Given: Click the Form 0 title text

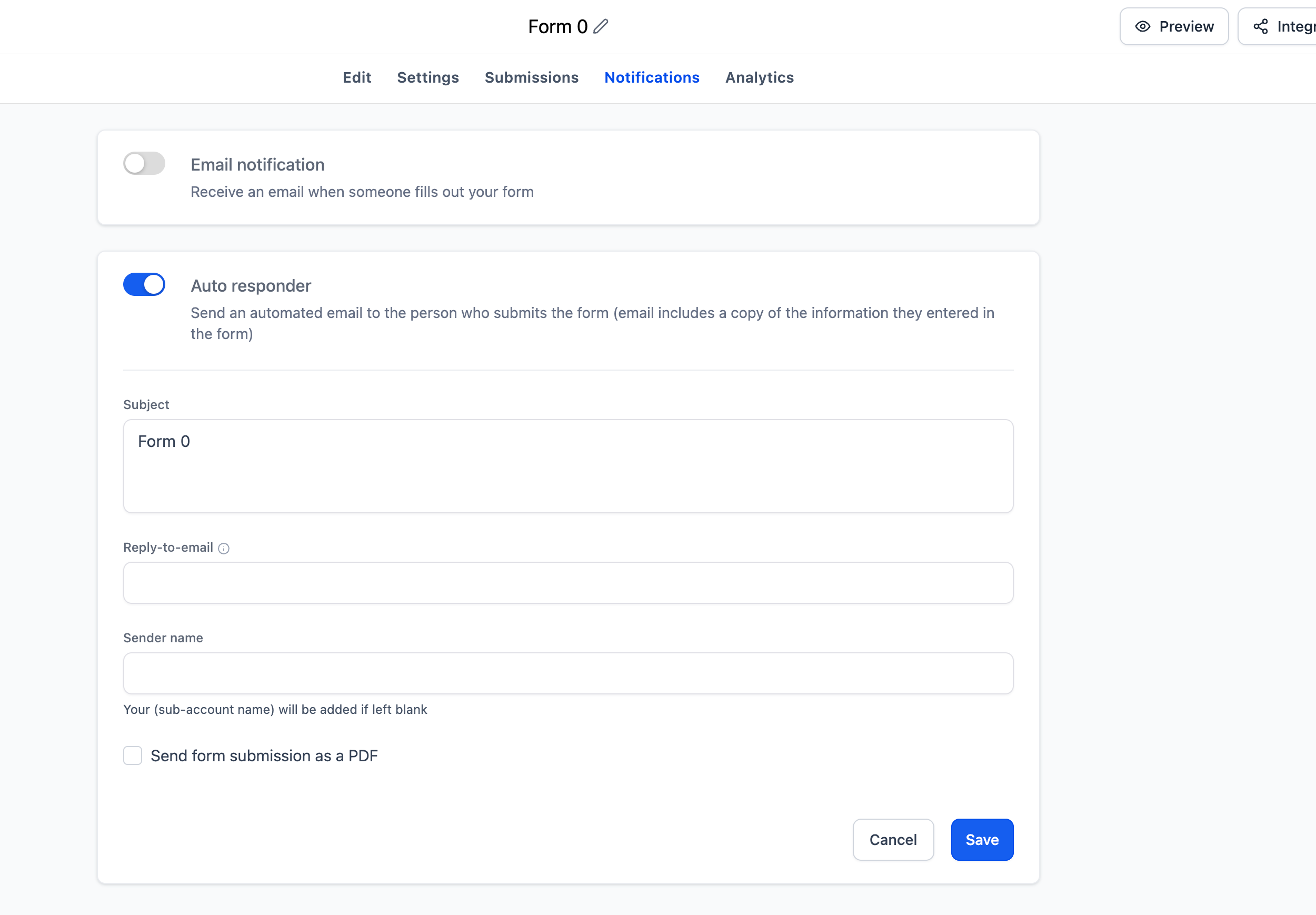Looking at the screenshot, I should [557, 26].
